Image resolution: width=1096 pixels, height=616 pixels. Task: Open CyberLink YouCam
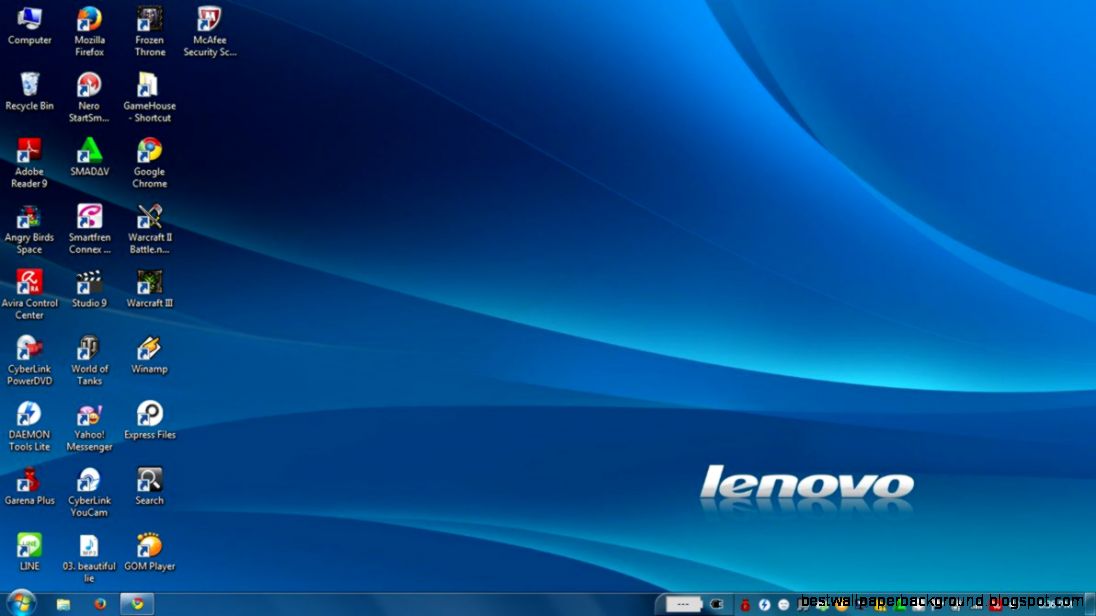89,492
